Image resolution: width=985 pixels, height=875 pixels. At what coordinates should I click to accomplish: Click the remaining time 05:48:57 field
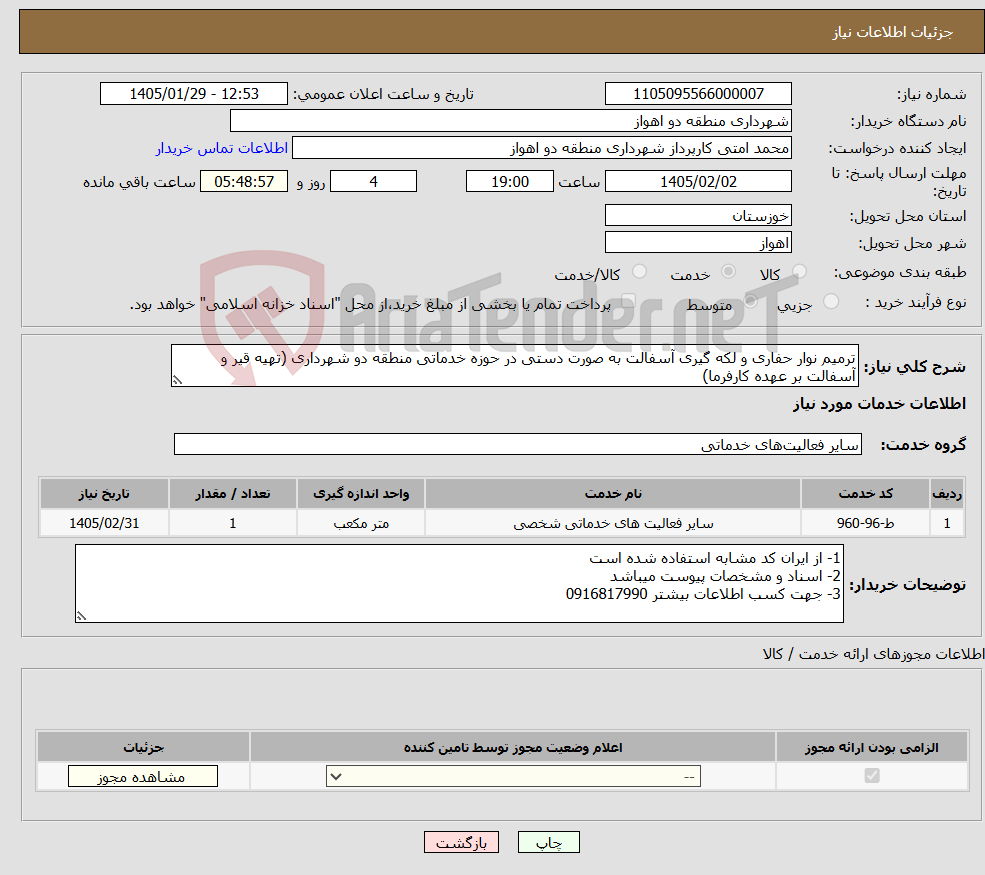click(244, 182)
